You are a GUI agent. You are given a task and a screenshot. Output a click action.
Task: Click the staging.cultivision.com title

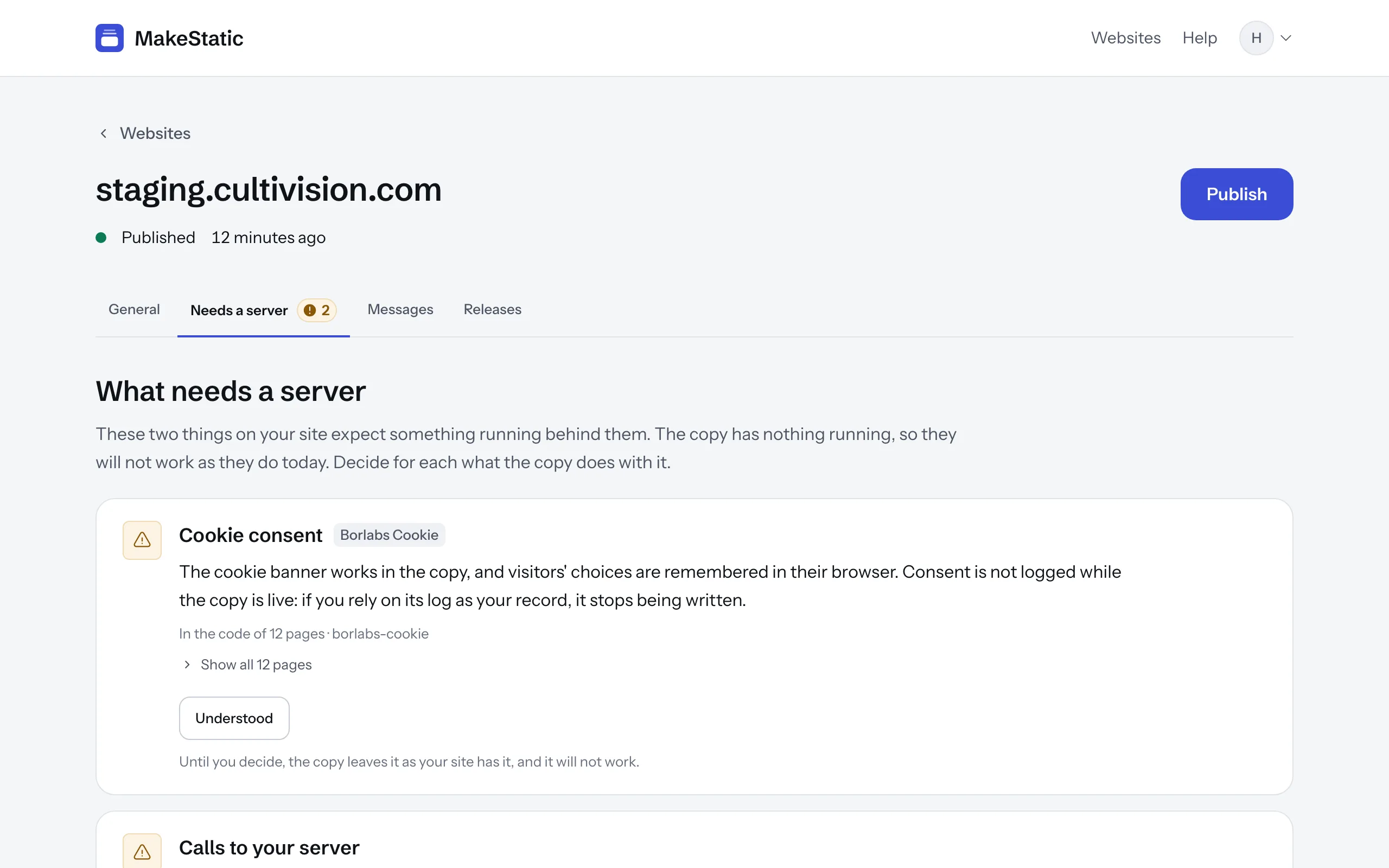tap(269, 190)
